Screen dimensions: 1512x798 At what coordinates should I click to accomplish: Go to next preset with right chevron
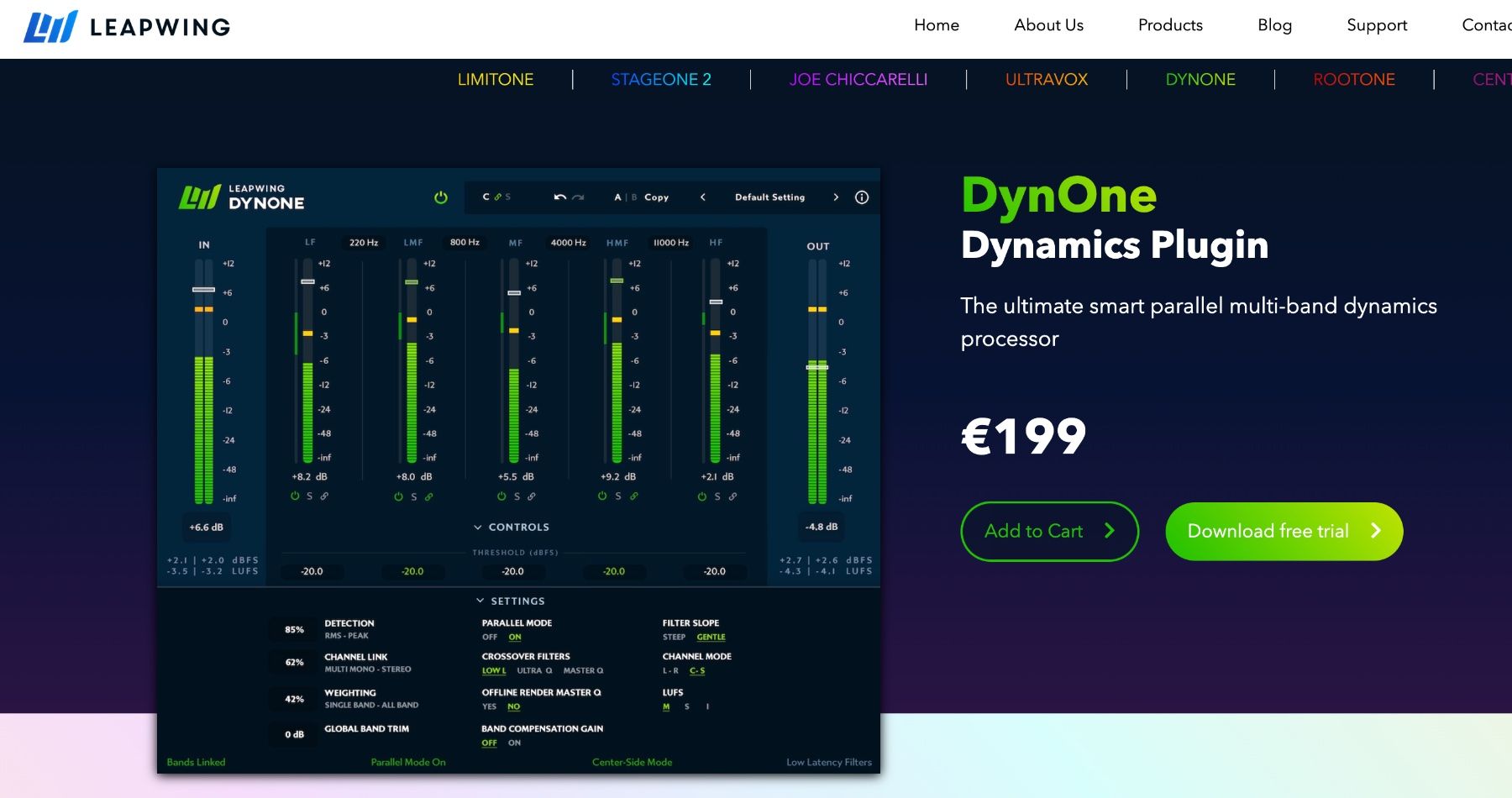point(836,197)
